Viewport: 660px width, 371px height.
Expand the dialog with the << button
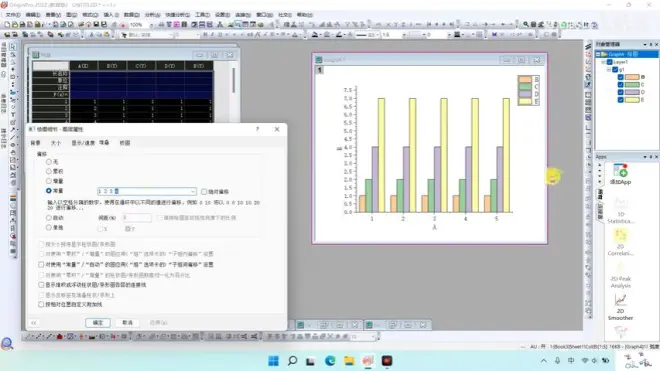(34, 323)
